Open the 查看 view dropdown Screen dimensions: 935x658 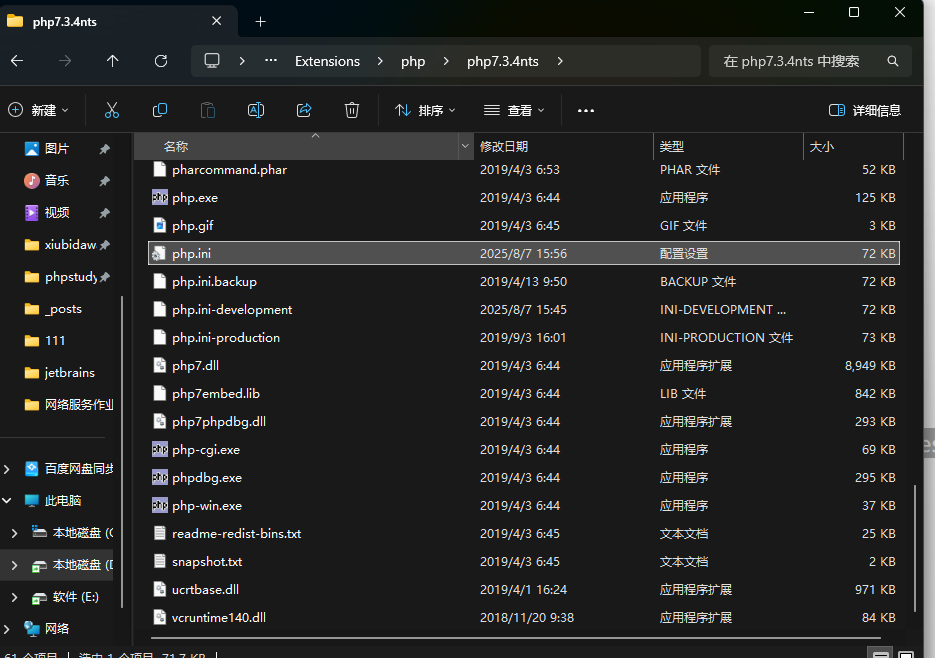(514, 110)
